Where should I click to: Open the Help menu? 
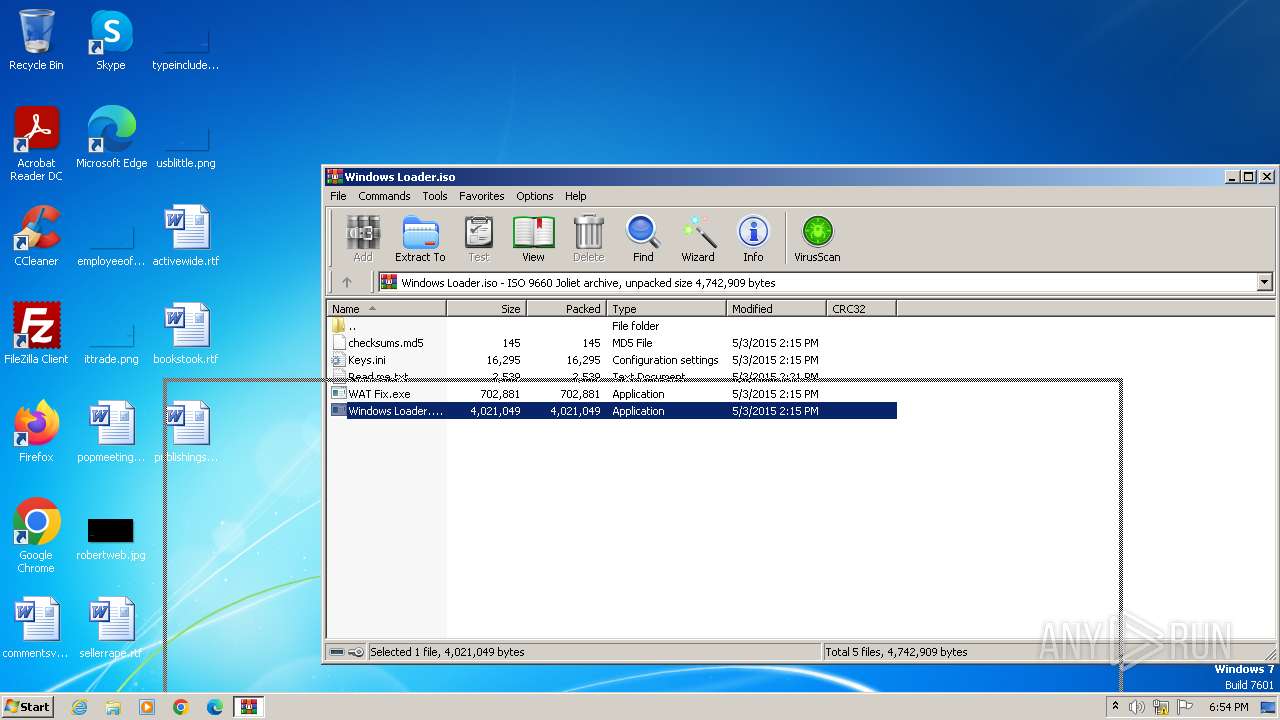(x=576, y=196)
